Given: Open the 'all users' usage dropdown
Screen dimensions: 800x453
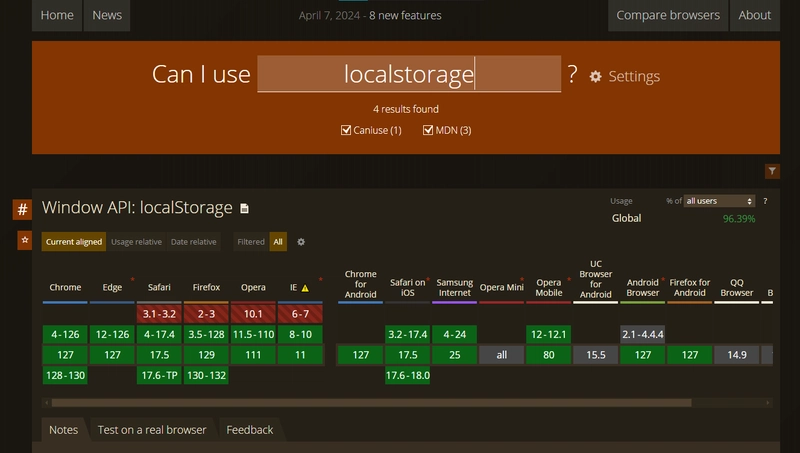Looking at the screenshot, I should coord(719,201).
